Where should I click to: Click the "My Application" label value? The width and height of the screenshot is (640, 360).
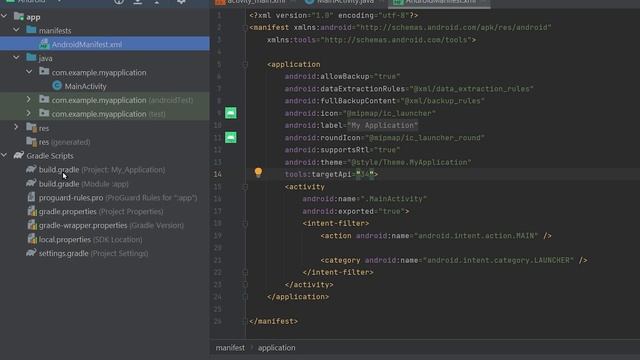point(382,125)
